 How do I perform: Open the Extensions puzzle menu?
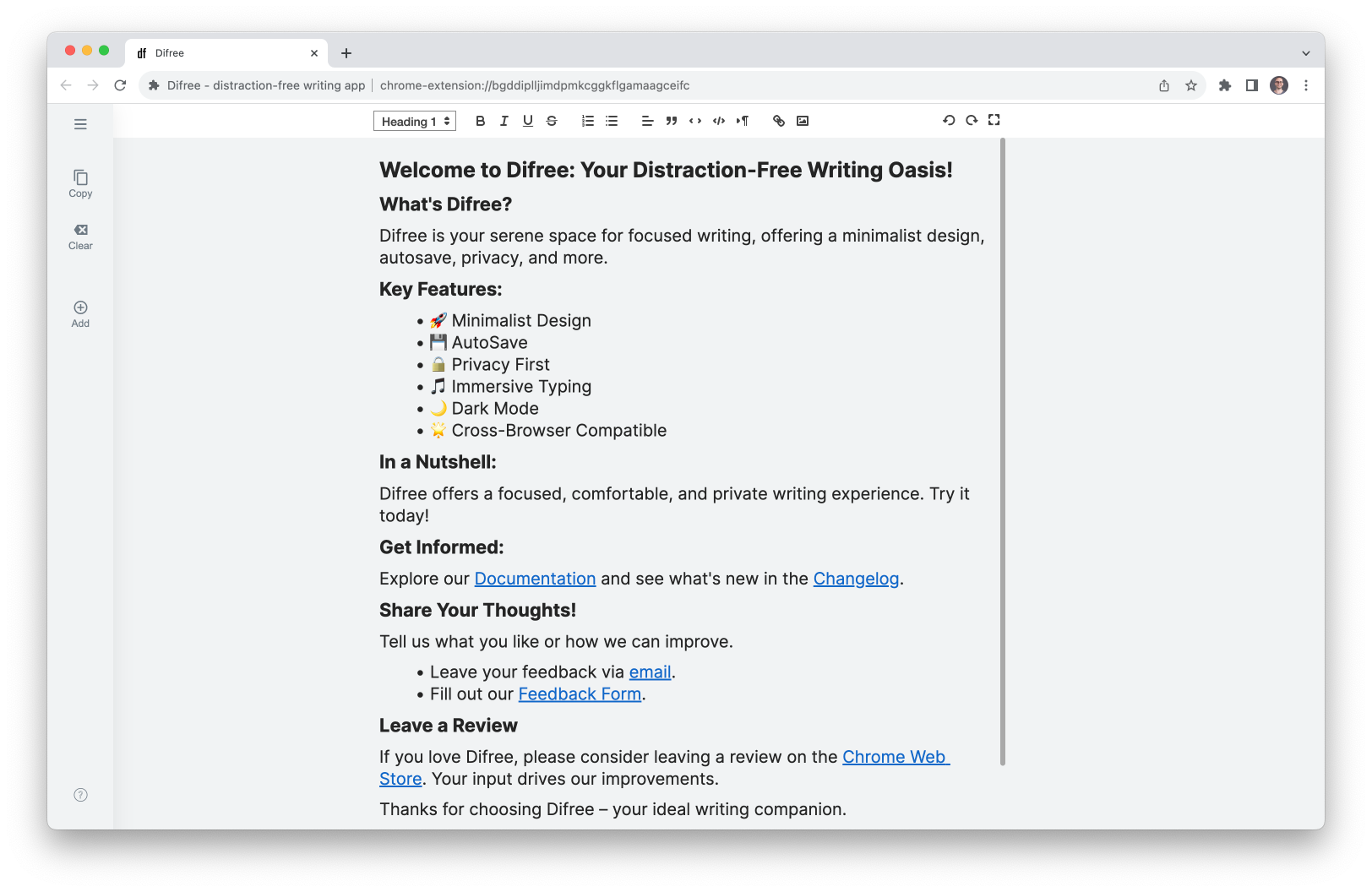(x=1225, y=85)
